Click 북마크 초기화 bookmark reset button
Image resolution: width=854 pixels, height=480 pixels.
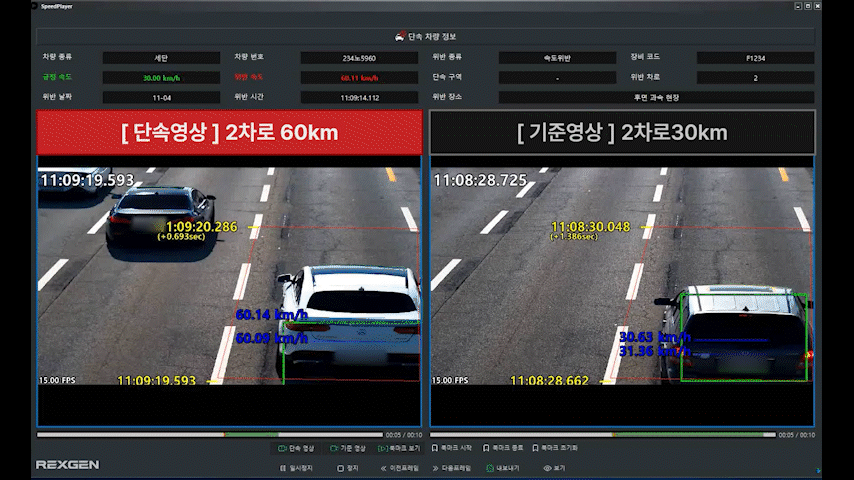555,448
